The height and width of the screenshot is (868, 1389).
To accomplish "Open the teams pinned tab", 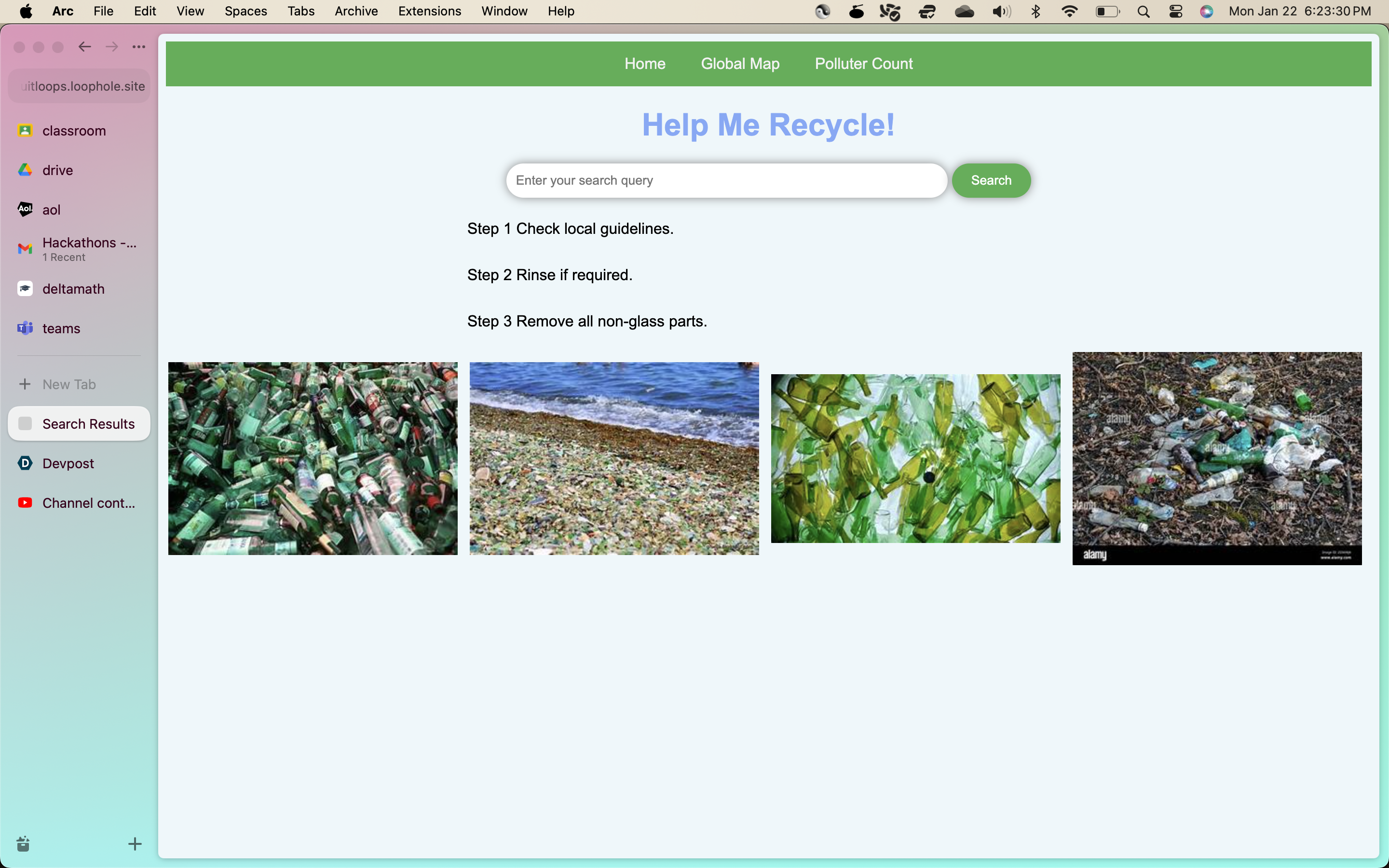I will click(61, 329).
